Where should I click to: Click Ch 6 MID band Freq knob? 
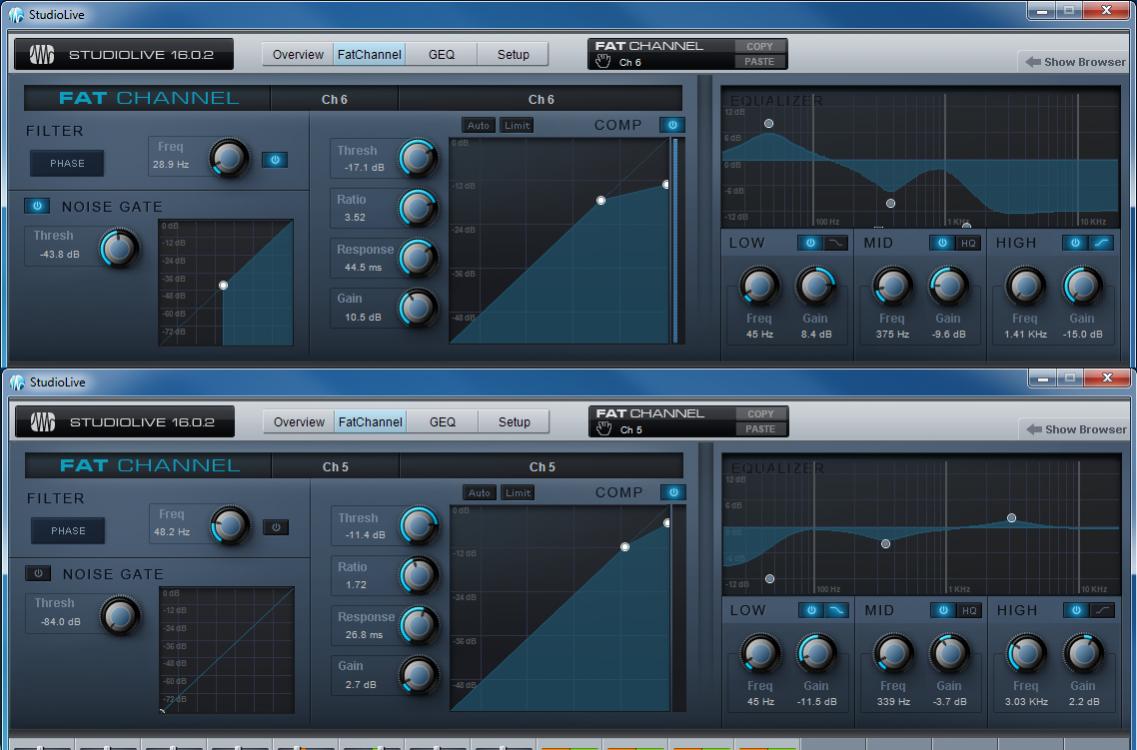click(x=892, y=287)
